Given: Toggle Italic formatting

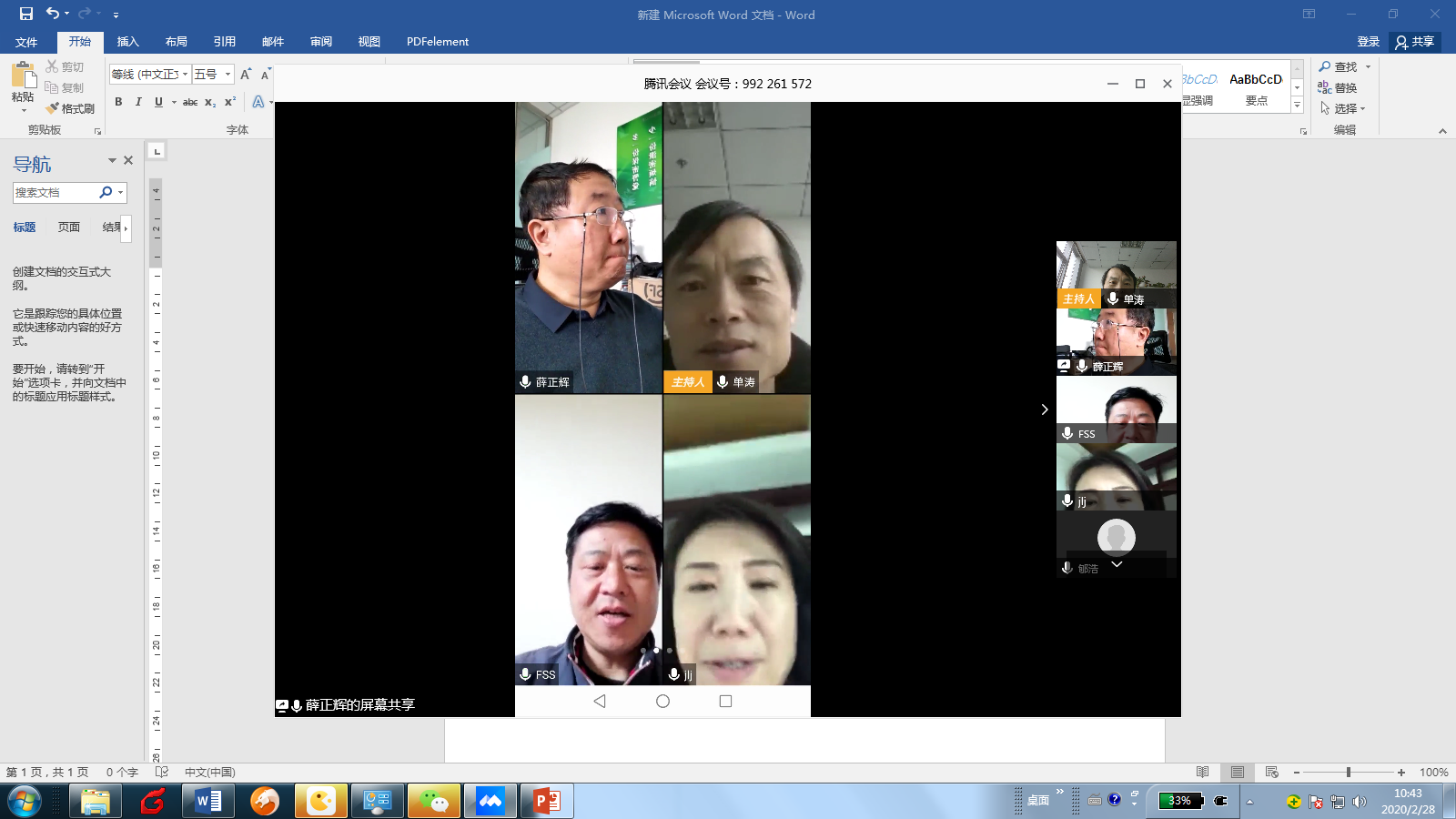Looking at the screenshot, I should tap(138, 102).
